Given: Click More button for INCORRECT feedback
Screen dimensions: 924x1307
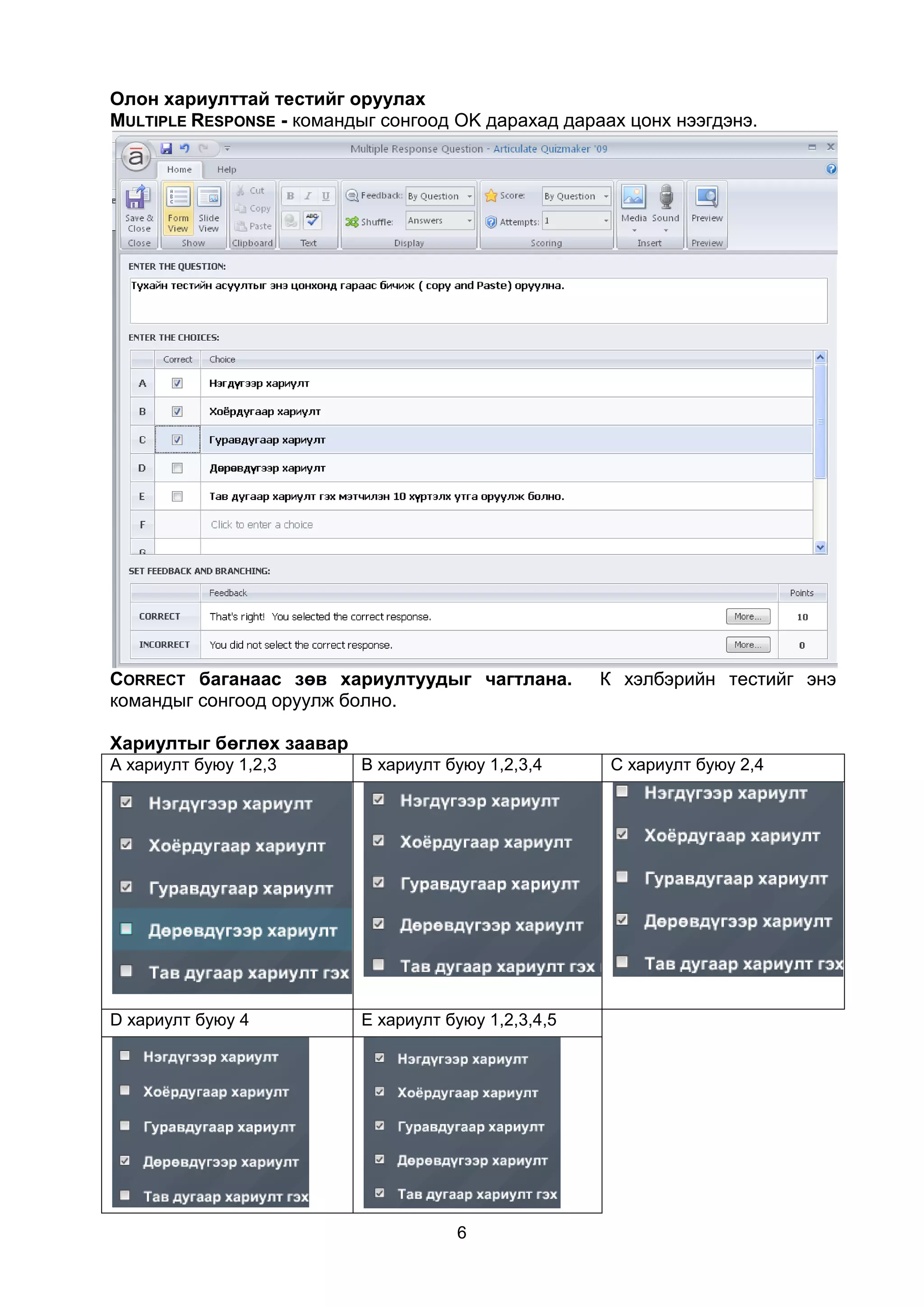Looking at the screenshot, I should pos(748,644).
